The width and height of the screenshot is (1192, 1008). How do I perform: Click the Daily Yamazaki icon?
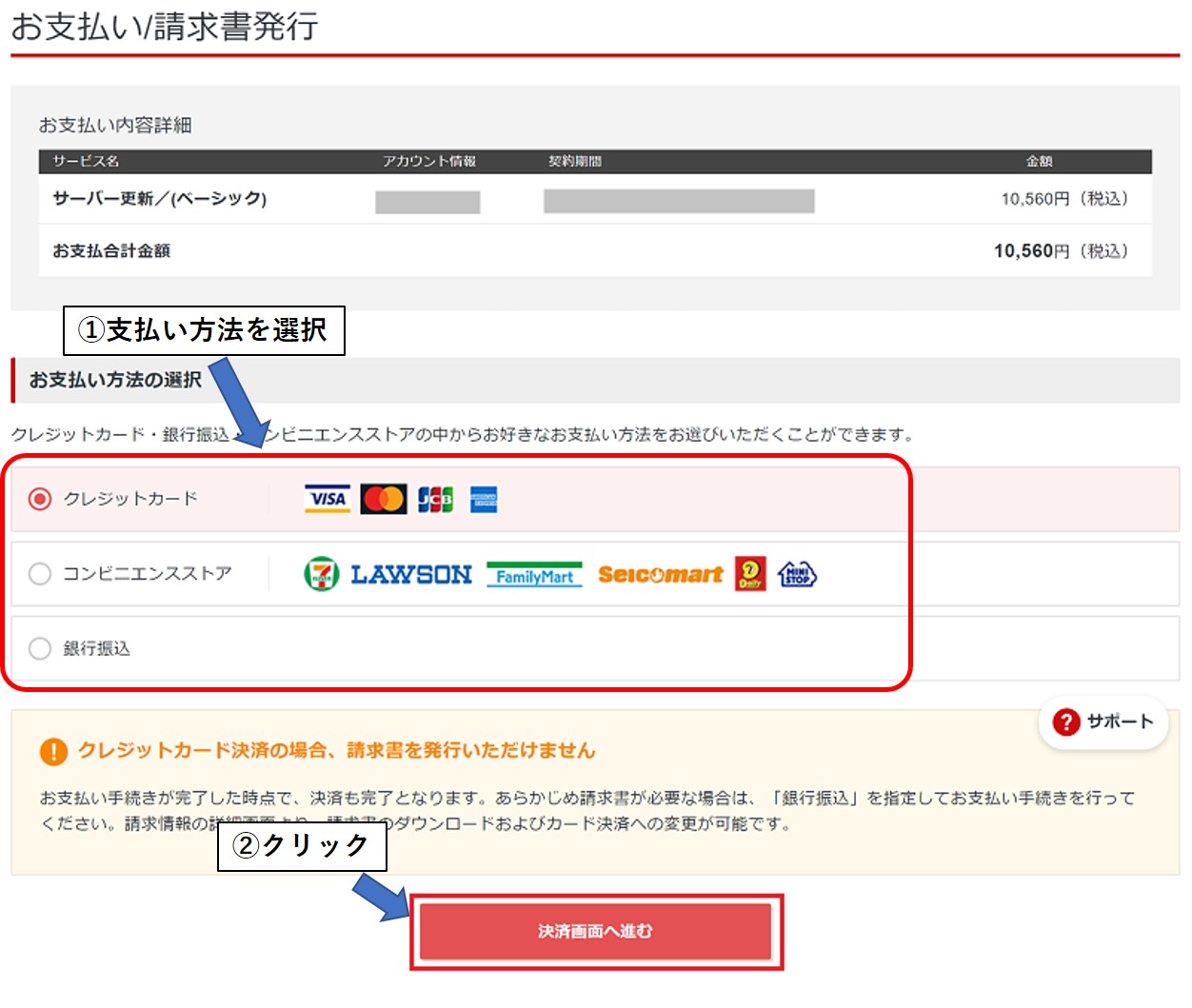tap(748, 573)
